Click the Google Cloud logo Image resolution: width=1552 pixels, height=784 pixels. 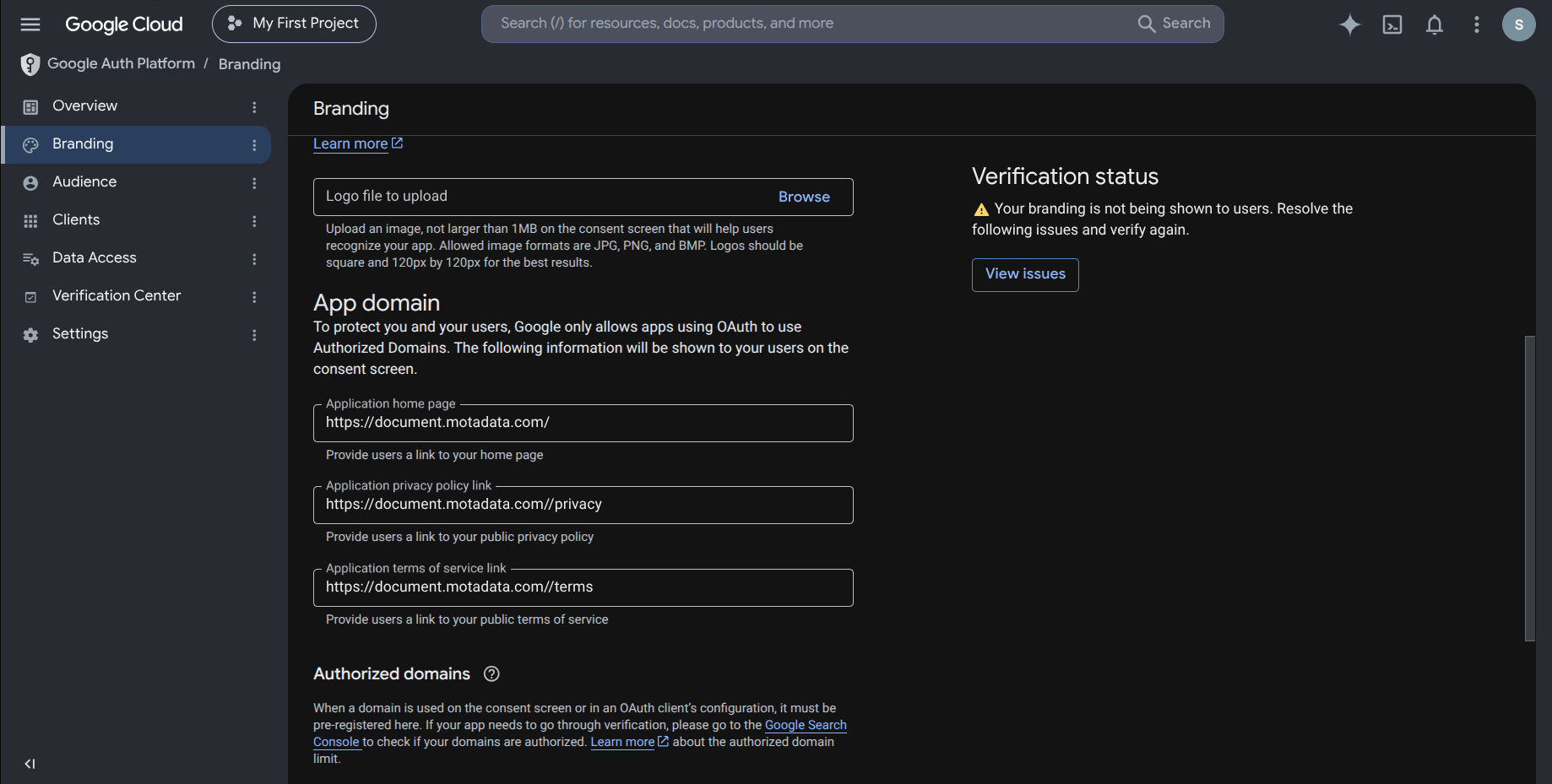pos(124,24)
